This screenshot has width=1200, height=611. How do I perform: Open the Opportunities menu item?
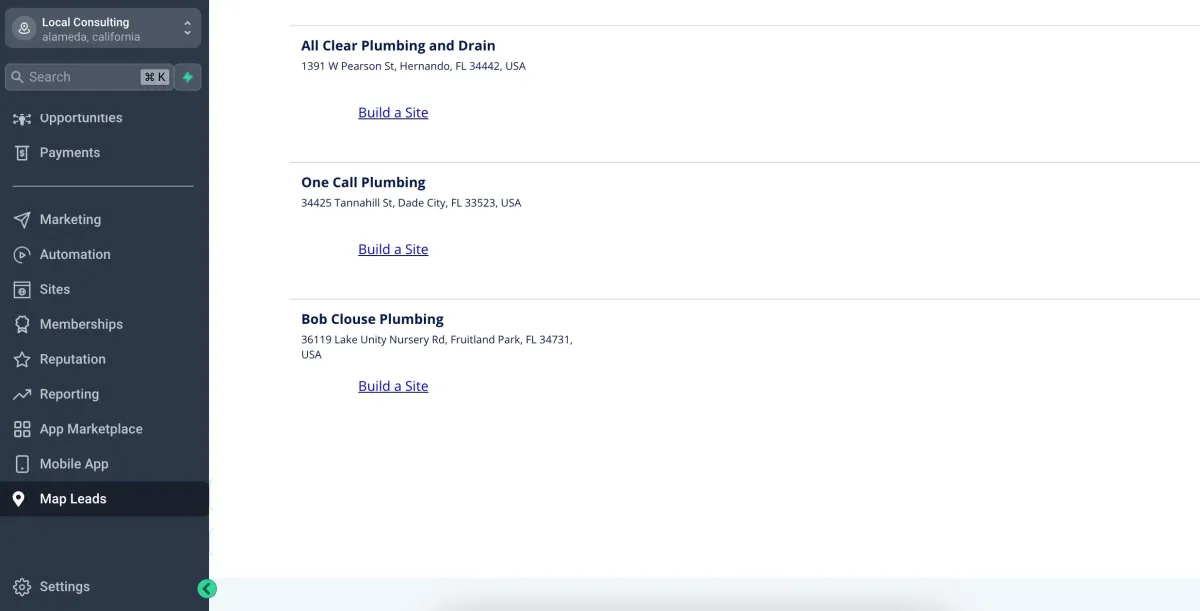point(80,118)
